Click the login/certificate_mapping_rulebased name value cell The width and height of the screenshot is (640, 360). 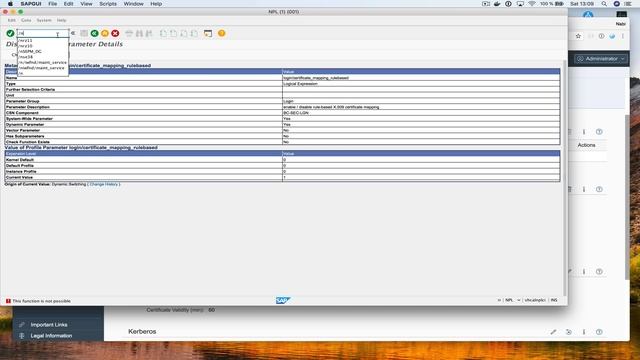coord(316,78)
